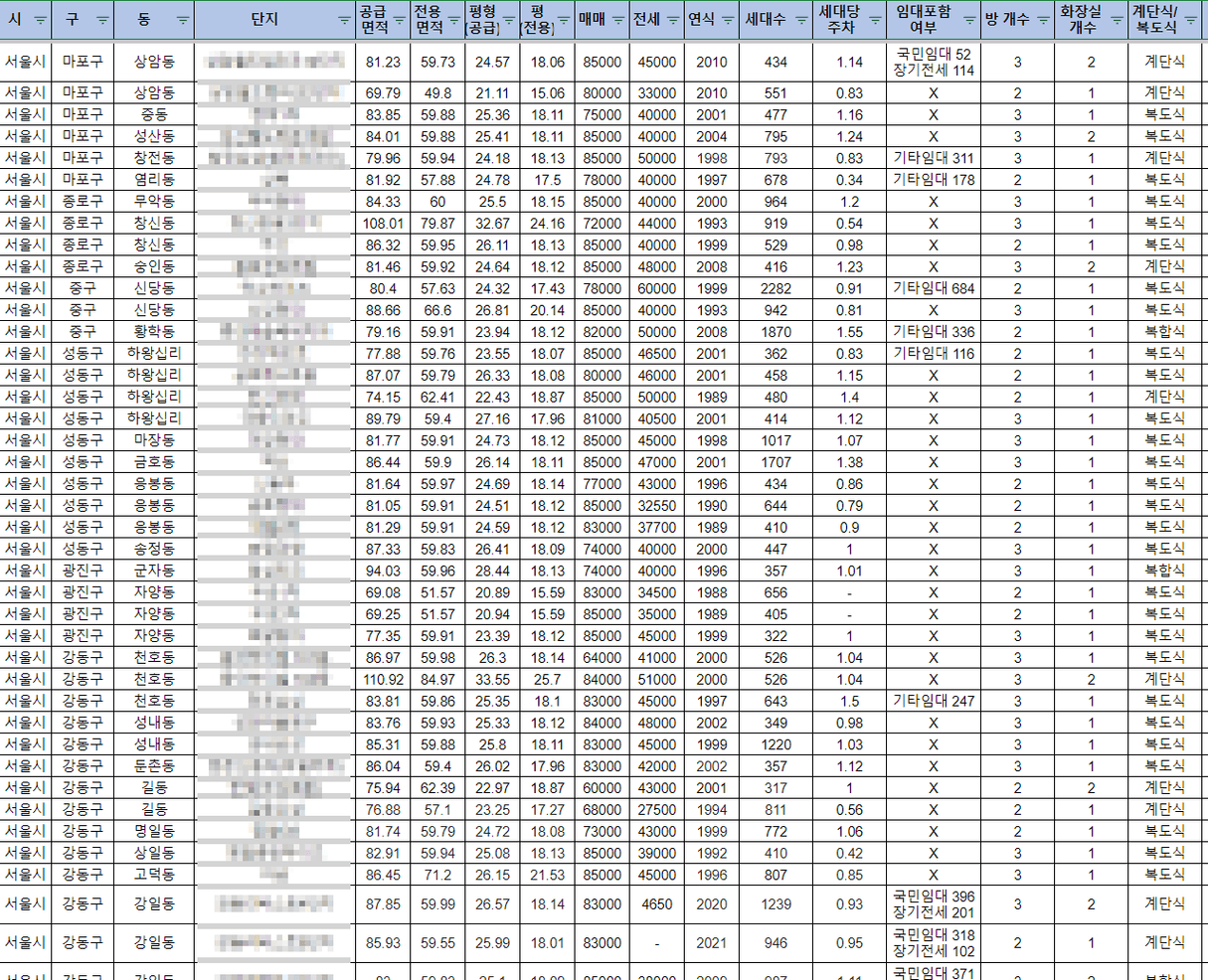Screen dimensions: 1208x980
Task: Click the 세대수 value 2282
Action: 776,288
